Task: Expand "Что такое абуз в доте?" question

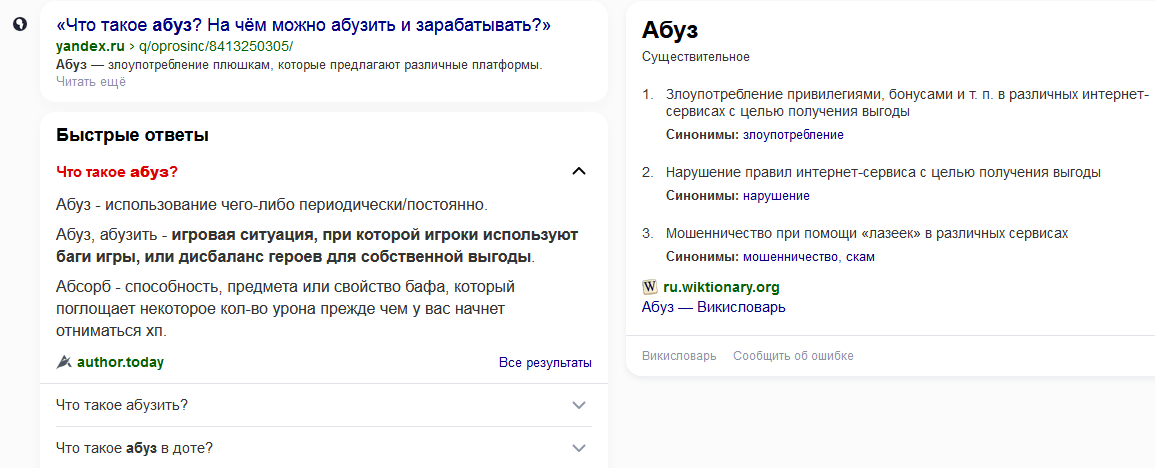Action: 578,448
